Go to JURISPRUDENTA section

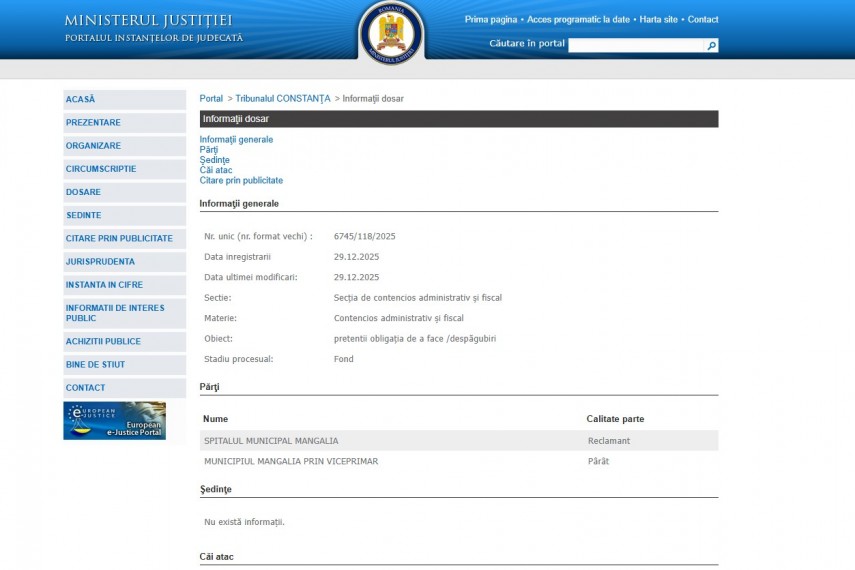[x=100, y=262]
